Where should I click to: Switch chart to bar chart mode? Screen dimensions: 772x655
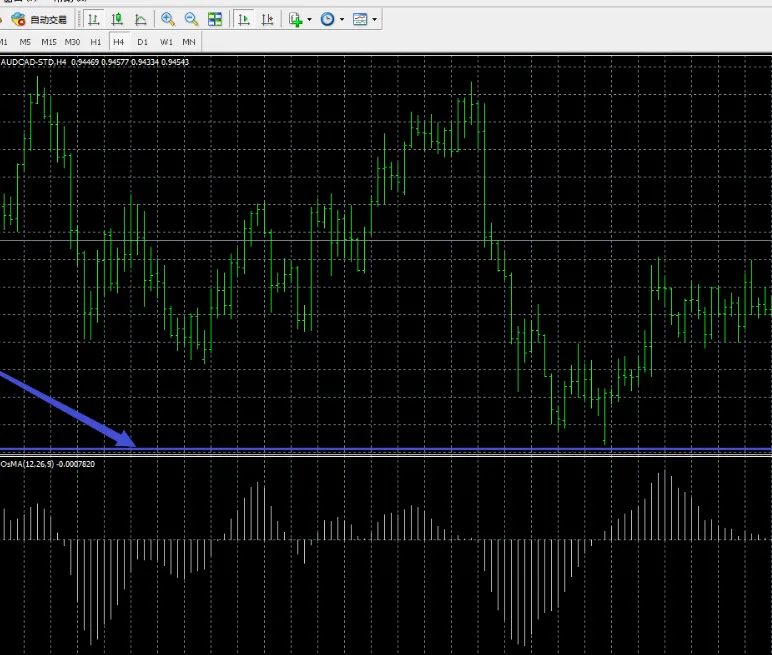coord(94,19)
